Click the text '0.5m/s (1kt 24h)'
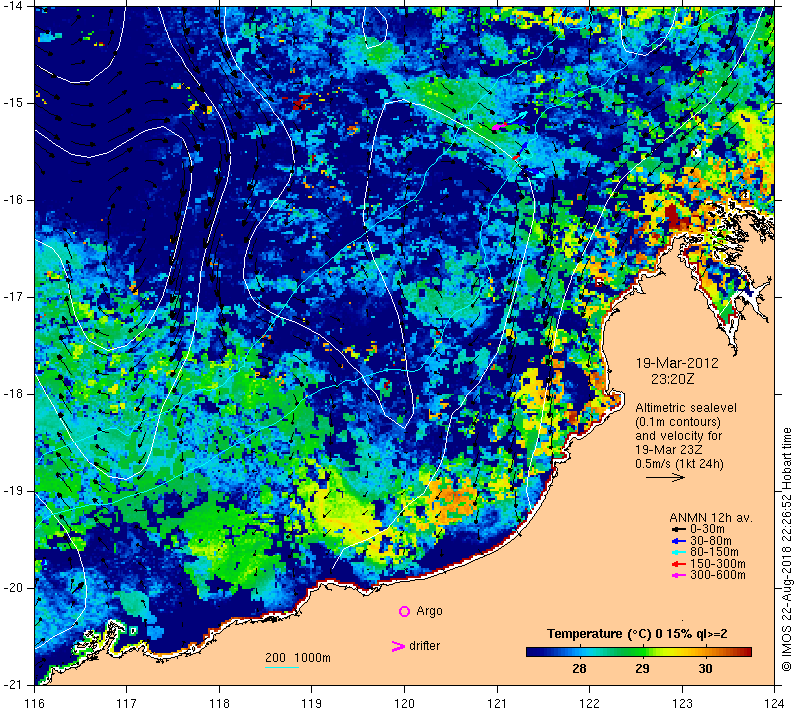Screen dimensions: 800x710 [x=680, y=464]
